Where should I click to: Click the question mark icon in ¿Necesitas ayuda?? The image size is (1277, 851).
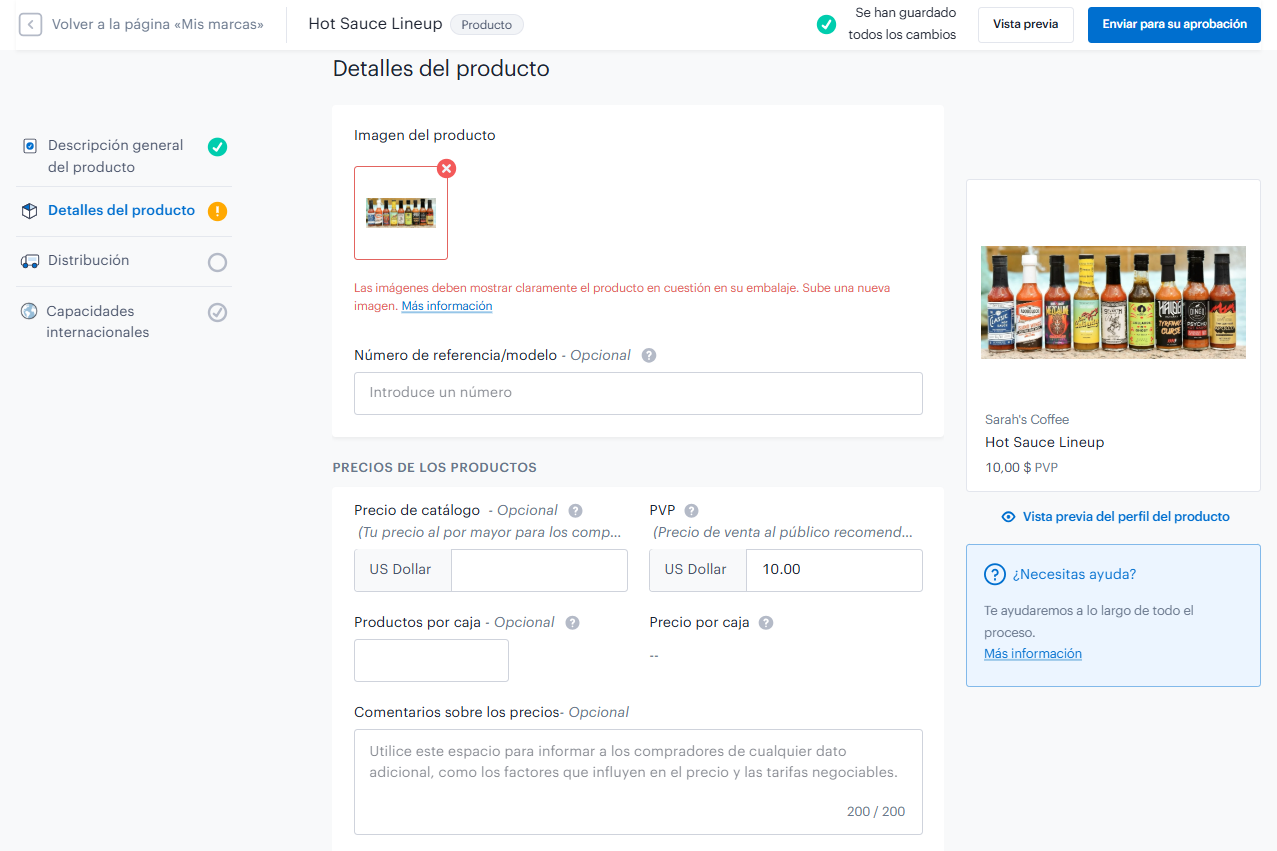(x=995, y=574)
